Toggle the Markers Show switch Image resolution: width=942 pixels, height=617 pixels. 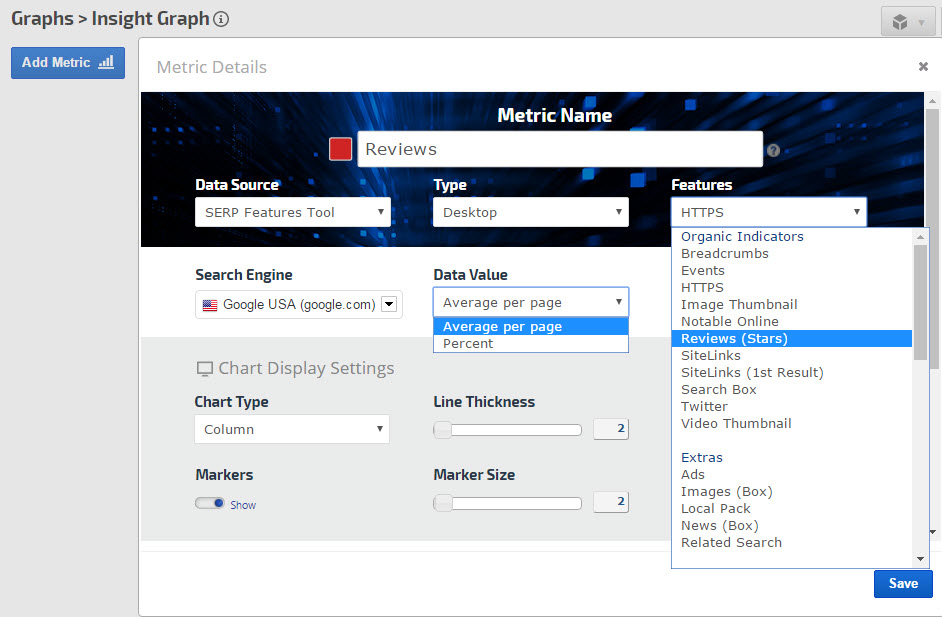tap(210, 504)
